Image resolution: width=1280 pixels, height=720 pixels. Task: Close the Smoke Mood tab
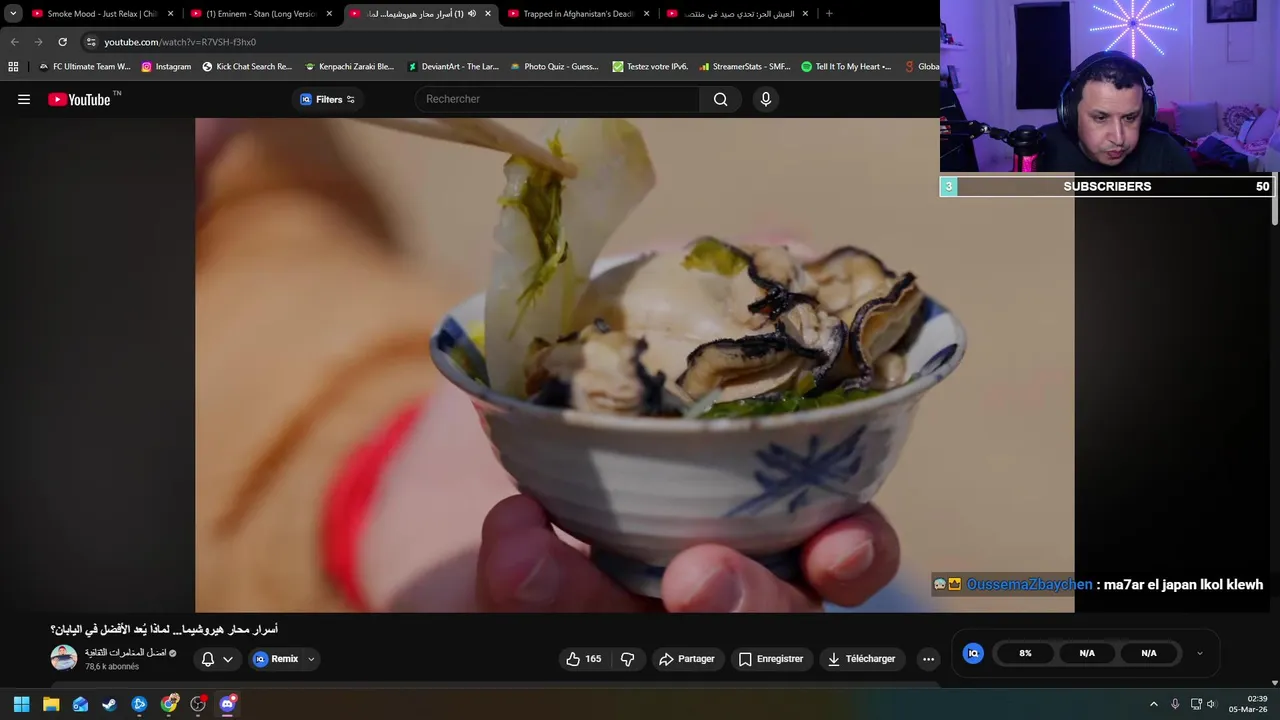point(170,14)
